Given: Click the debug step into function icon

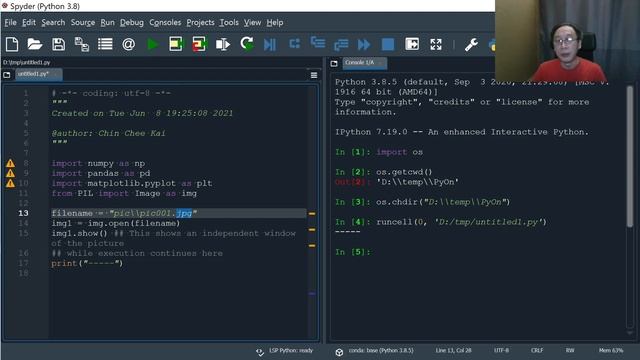Looking at the screenshot, I should (x=318, y=42).
